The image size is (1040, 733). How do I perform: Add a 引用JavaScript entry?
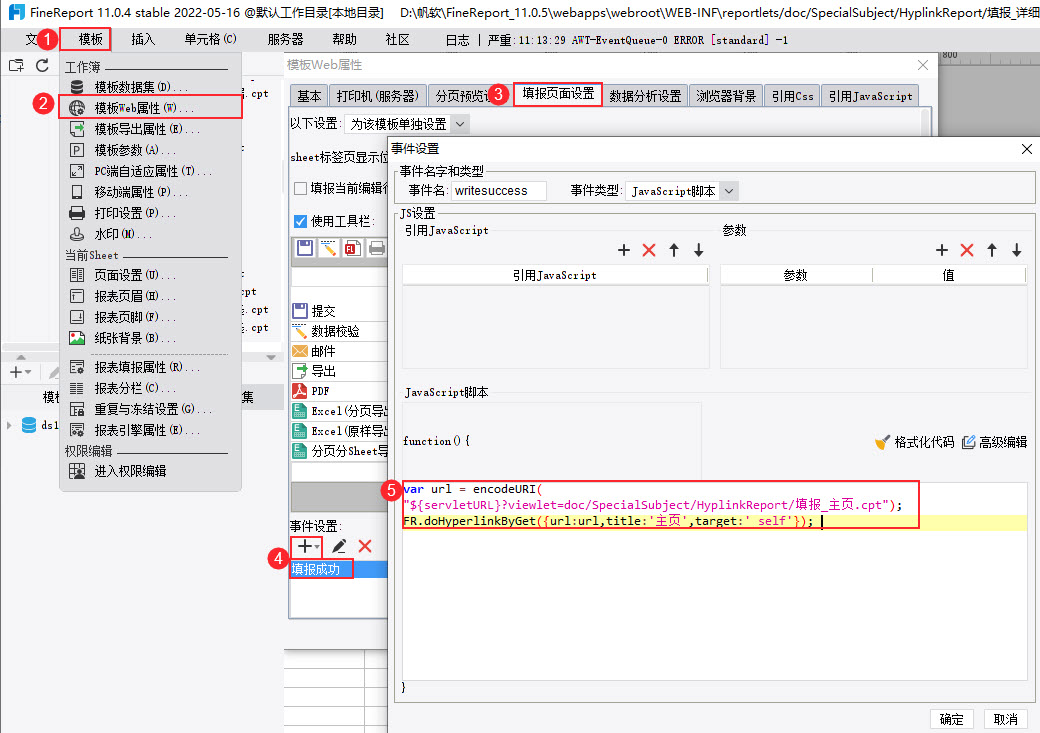click(623, 250)
